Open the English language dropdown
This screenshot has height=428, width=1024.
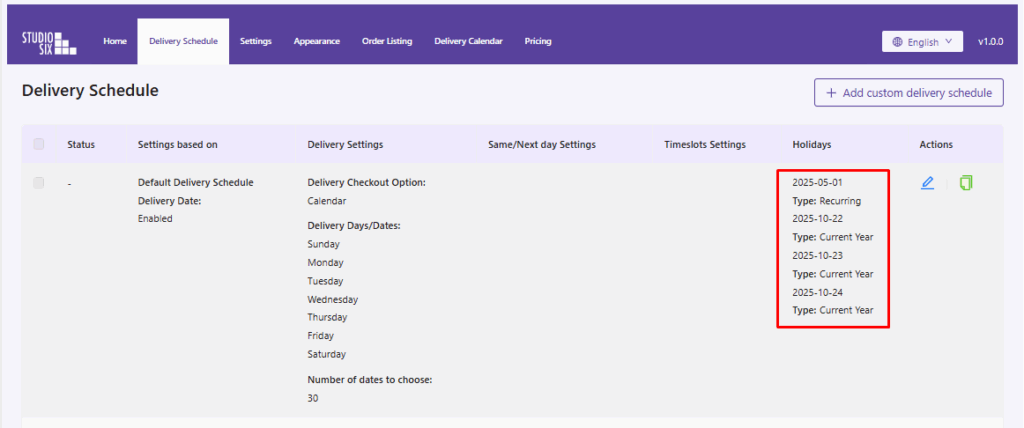(922, 42)
